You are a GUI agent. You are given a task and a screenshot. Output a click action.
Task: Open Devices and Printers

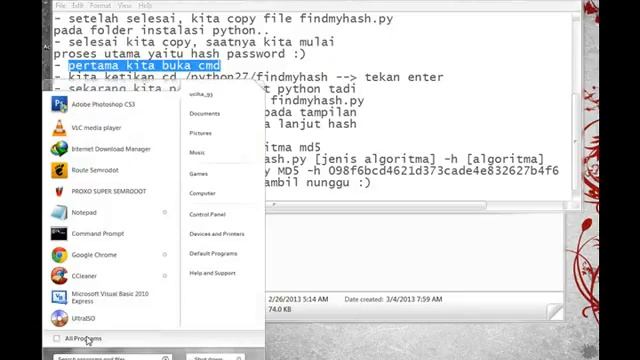(x=217, y=234)
